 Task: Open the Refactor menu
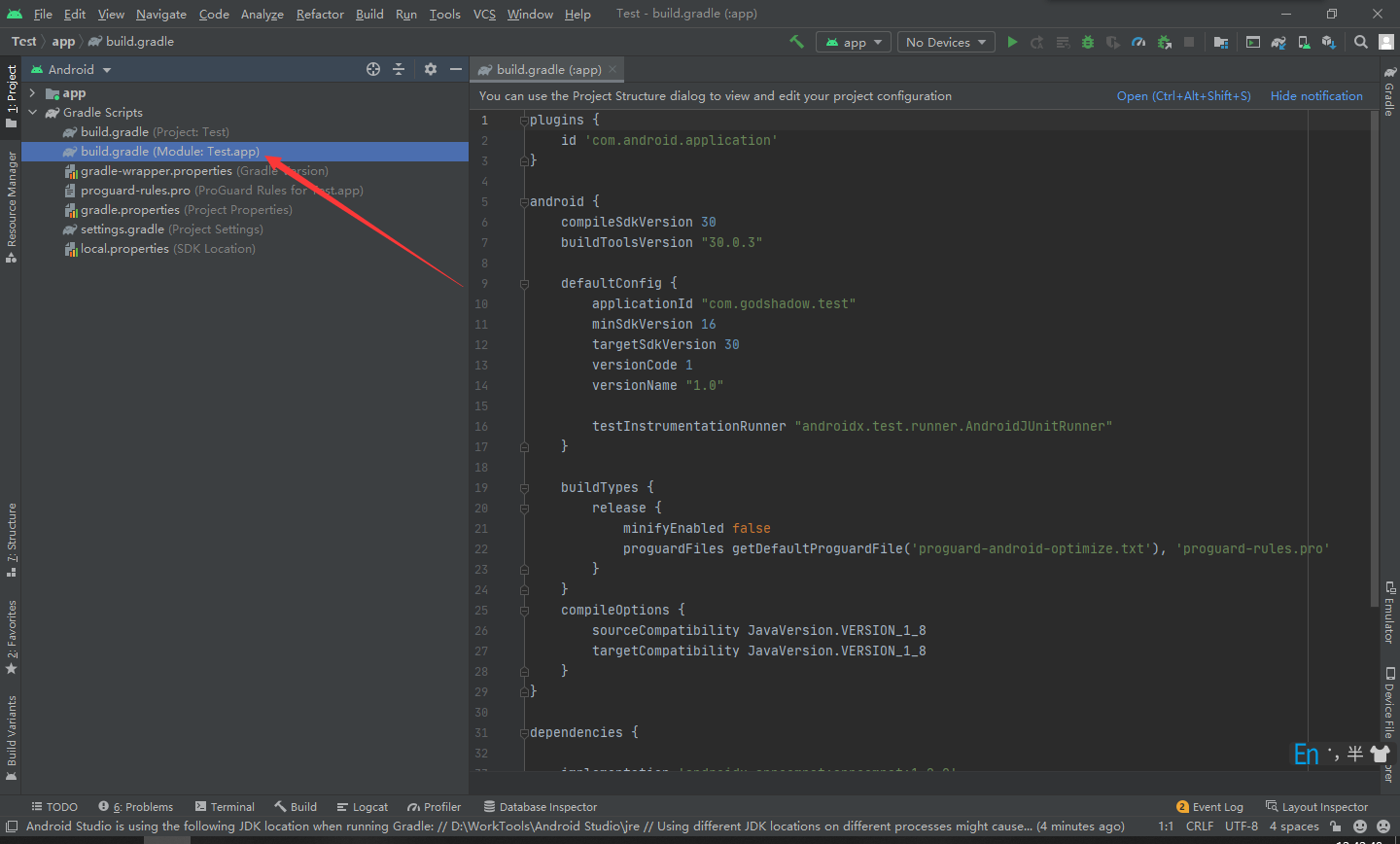pos(320,14)
